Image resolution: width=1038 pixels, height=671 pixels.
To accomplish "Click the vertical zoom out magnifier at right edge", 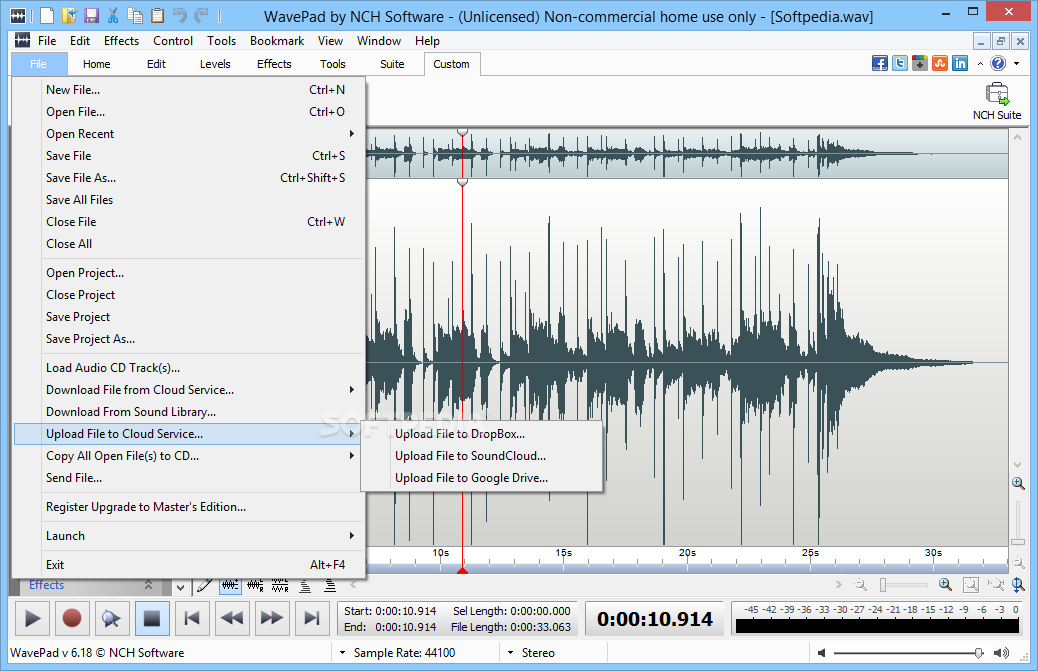I will [x=1018, y=563].
